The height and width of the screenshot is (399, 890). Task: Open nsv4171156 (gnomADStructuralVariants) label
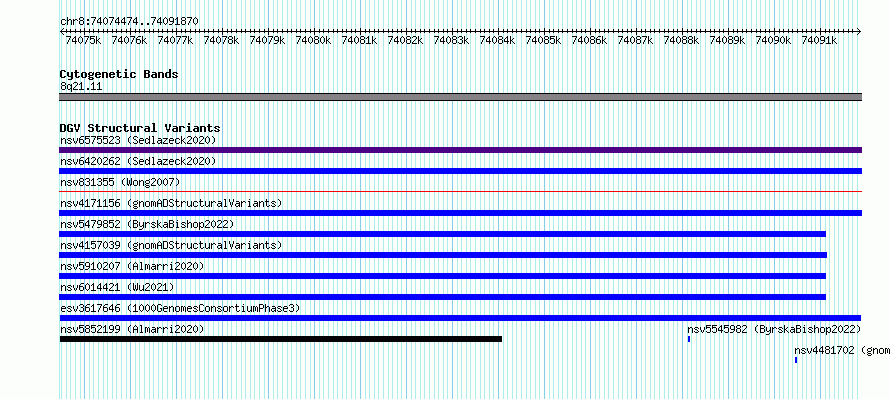[x=171, y=203]
